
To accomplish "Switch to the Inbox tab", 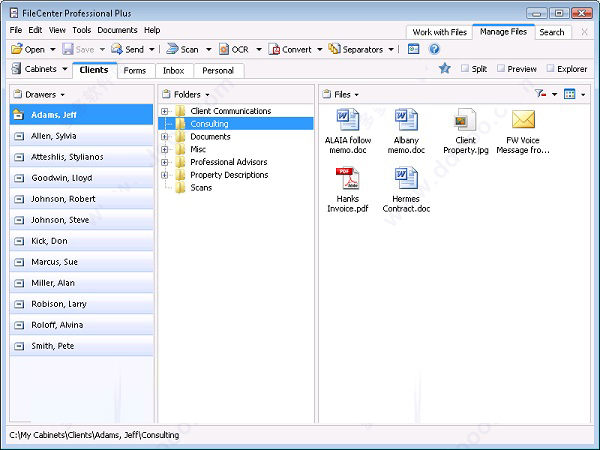I will pyautogui.click(x=173, y=71).
